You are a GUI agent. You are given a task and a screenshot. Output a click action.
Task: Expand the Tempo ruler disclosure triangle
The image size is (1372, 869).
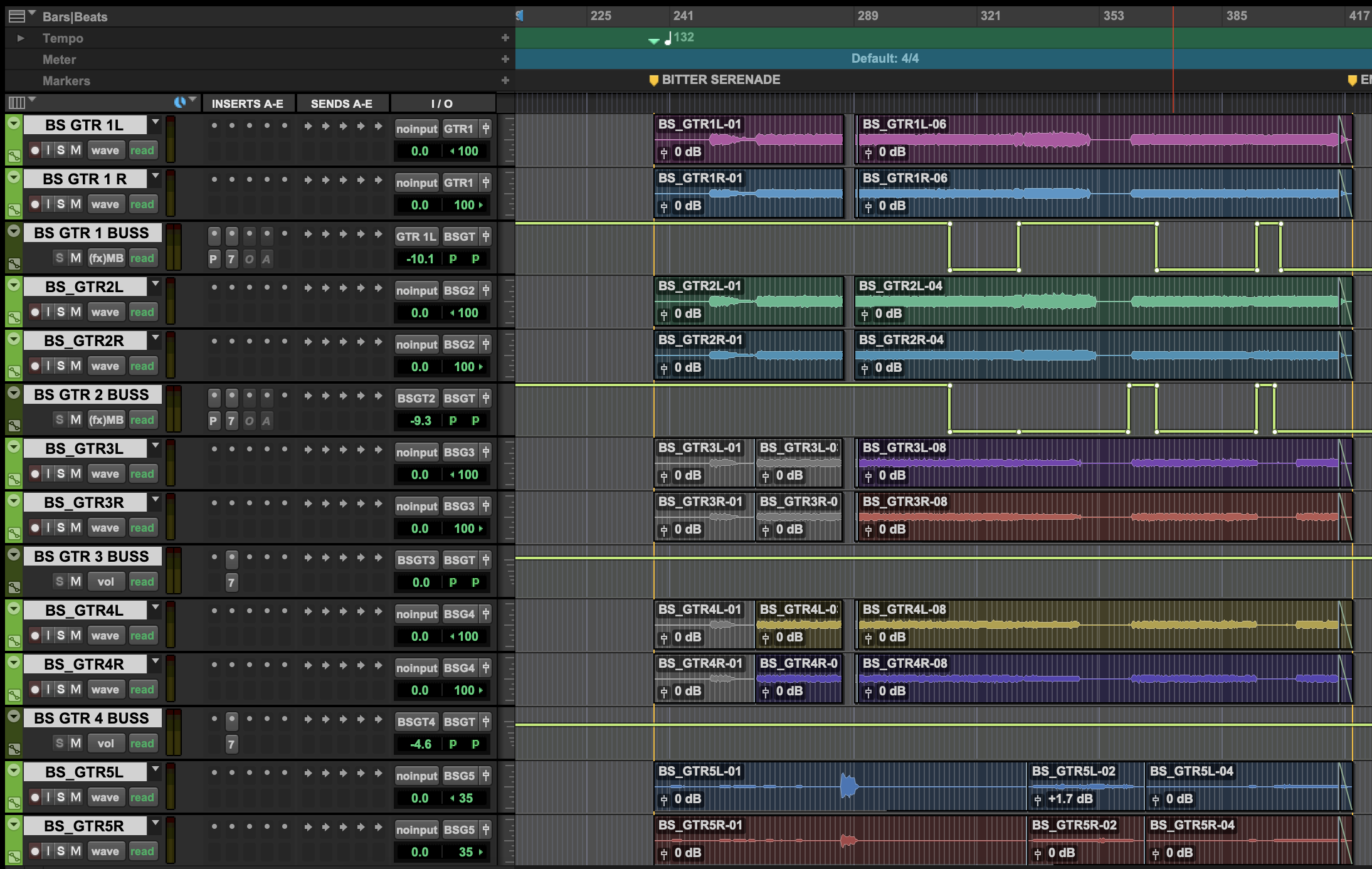tap(21, 38)
